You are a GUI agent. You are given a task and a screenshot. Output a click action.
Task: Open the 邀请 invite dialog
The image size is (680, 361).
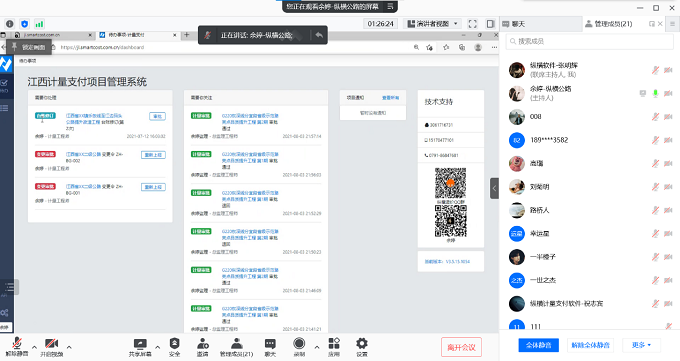[203, 347]
